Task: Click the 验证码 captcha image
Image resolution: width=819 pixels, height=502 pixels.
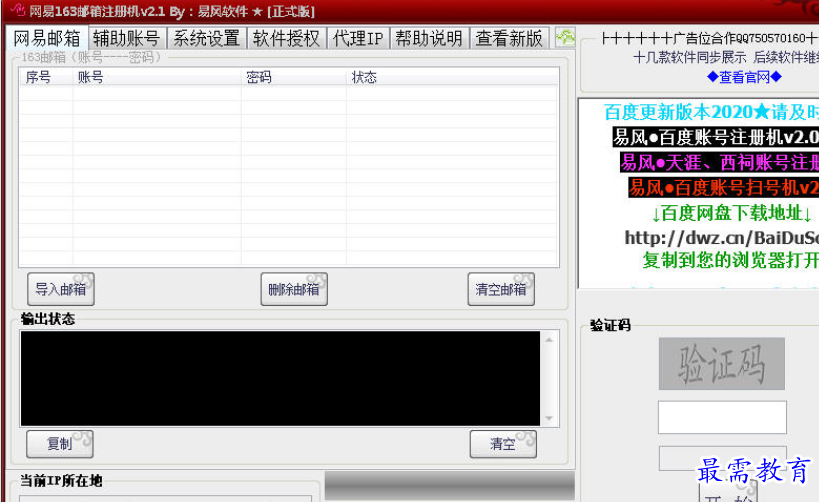Action: point(721,364)
